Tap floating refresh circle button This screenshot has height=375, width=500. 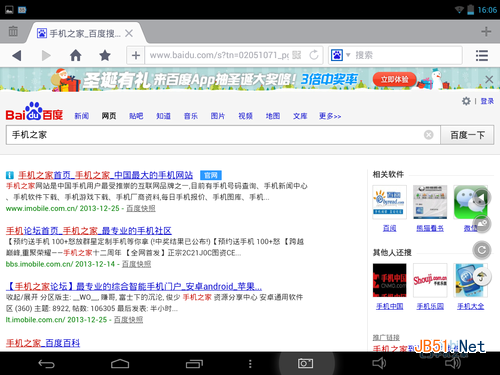point(482,250)
